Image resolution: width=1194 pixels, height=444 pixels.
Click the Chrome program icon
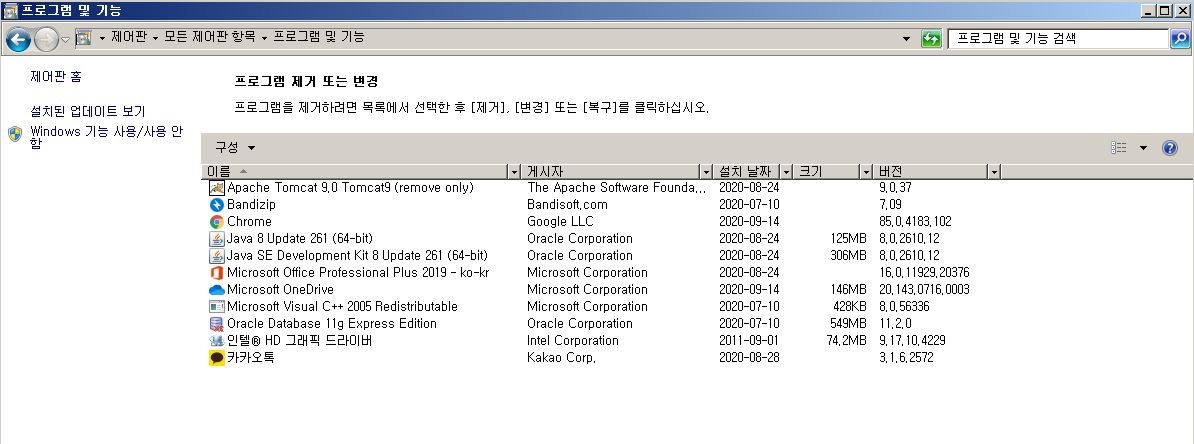tap(217, 222)
